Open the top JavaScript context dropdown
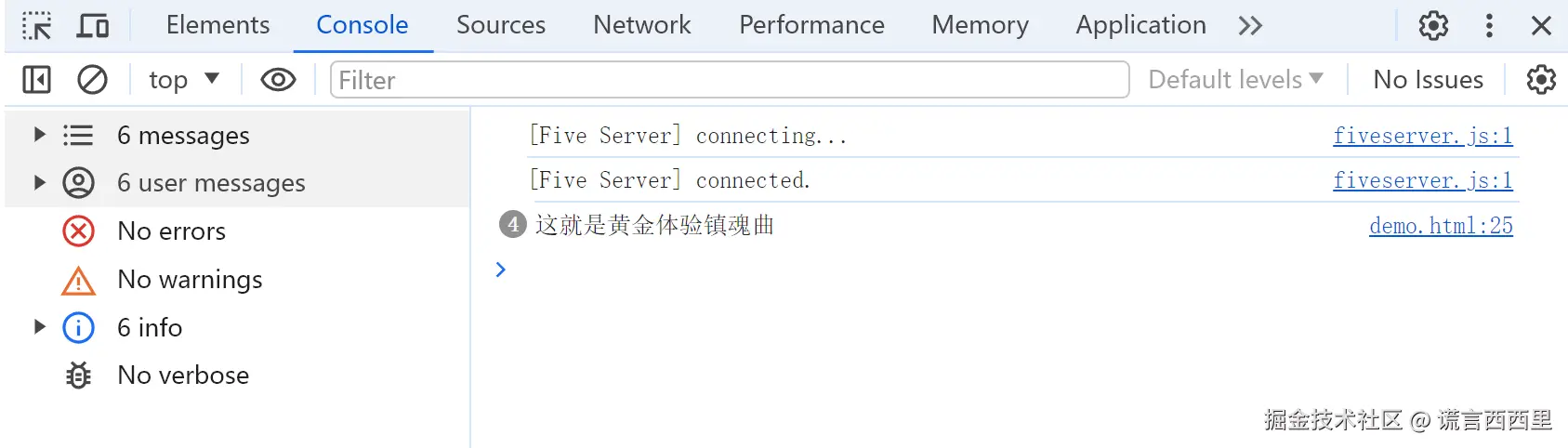Image resolution: width=1568 pixels, height=448 pixels. (x=184, y=80)
